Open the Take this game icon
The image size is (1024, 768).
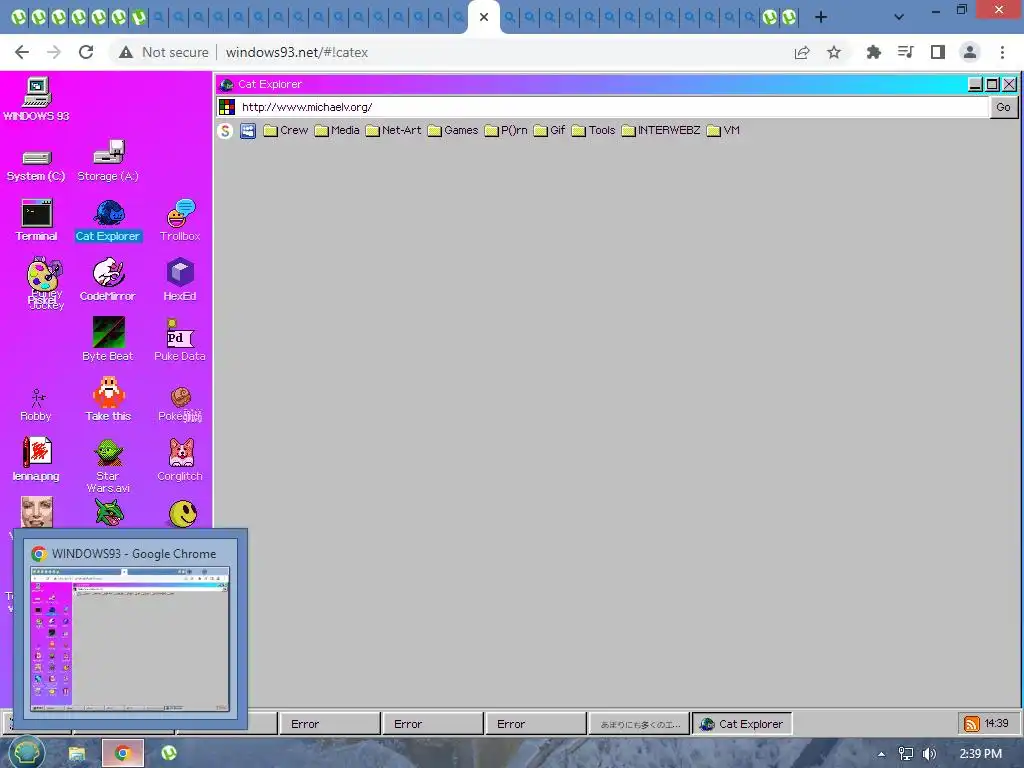tap(108, 400)
